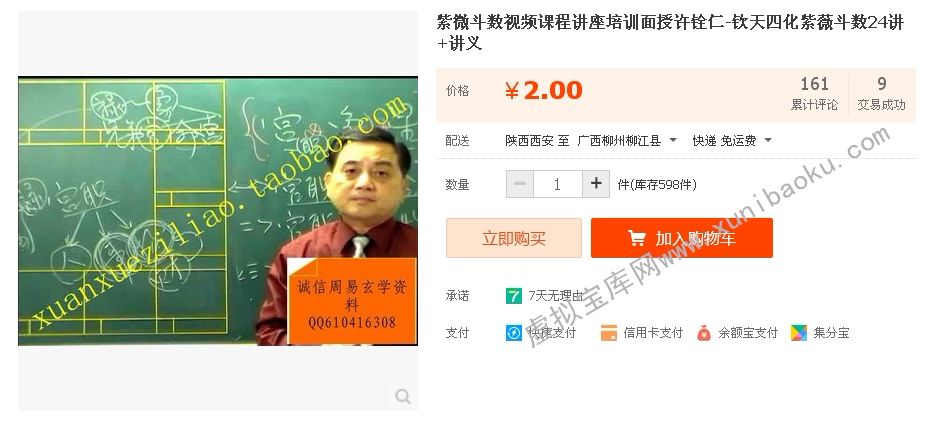This screenshot has width=926, height=421.
Task: Click the magnifier zoom icon on product image
Action: pyautogui.click(x=403, y=396)
